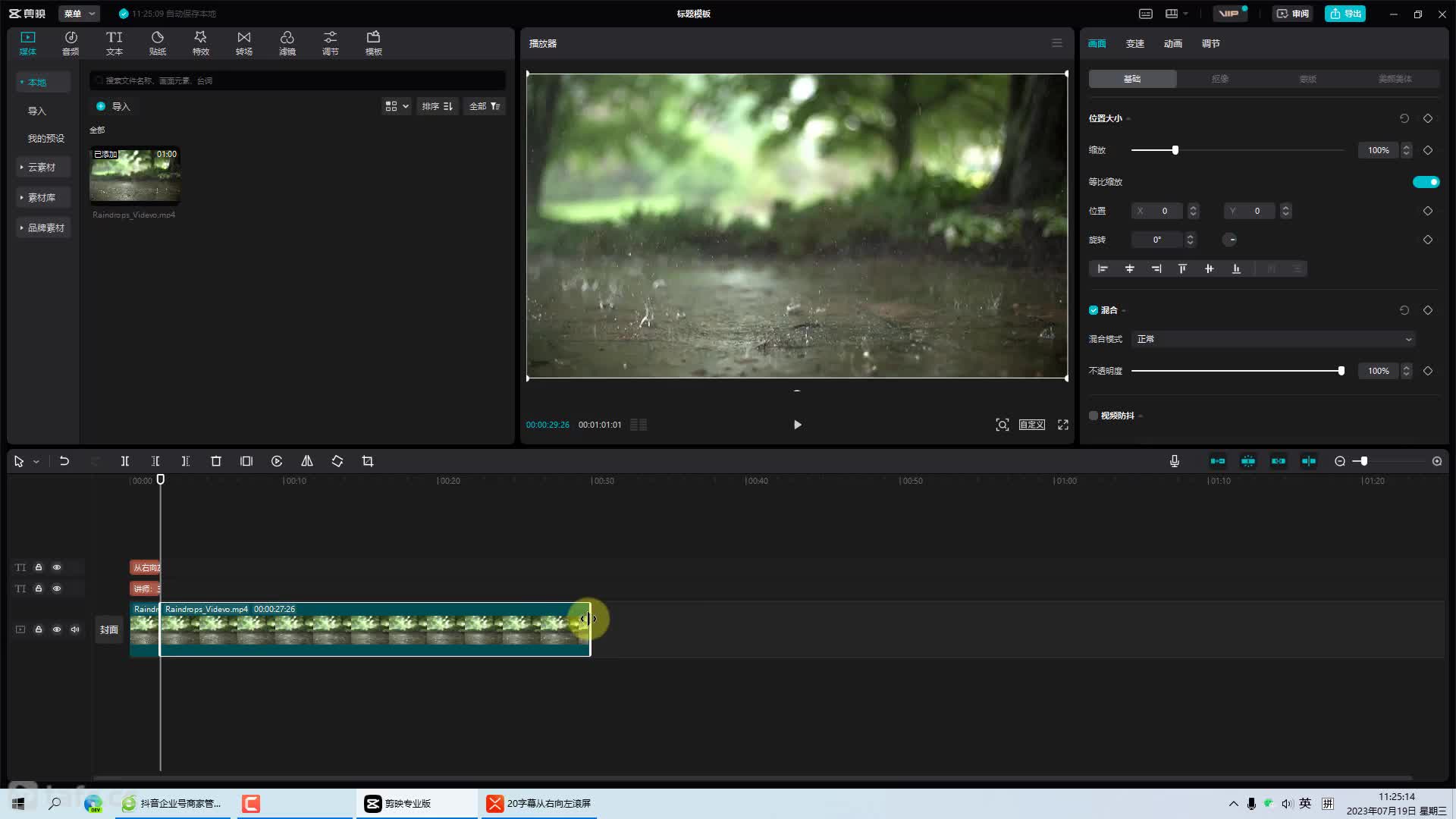Toggle the 等比缩放 switch
Screen dimensions: 1456x819
1426,182
